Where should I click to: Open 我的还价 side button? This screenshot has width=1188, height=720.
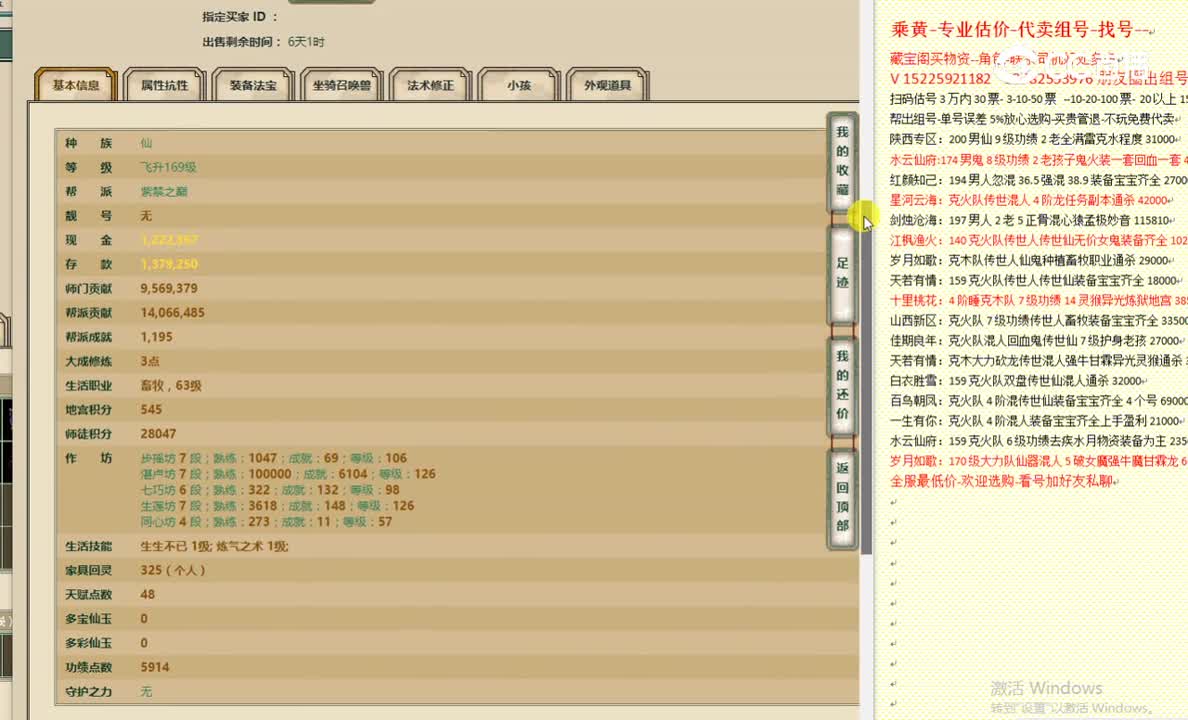pyautogui.click(x=843, y=385)
